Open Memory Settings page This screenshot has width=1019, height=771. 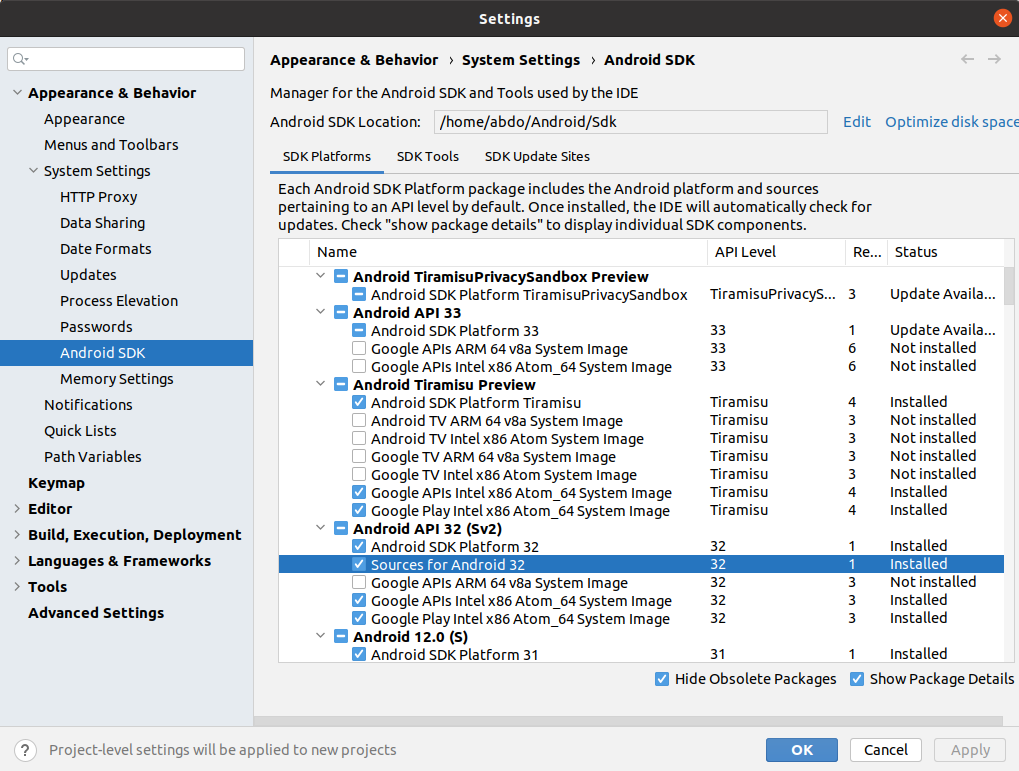coord(117,379)
